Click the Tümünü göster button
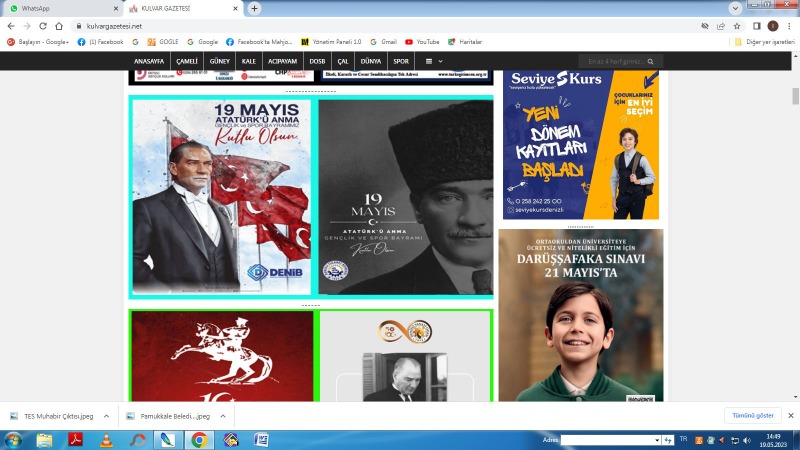 [x=752, y=415]
